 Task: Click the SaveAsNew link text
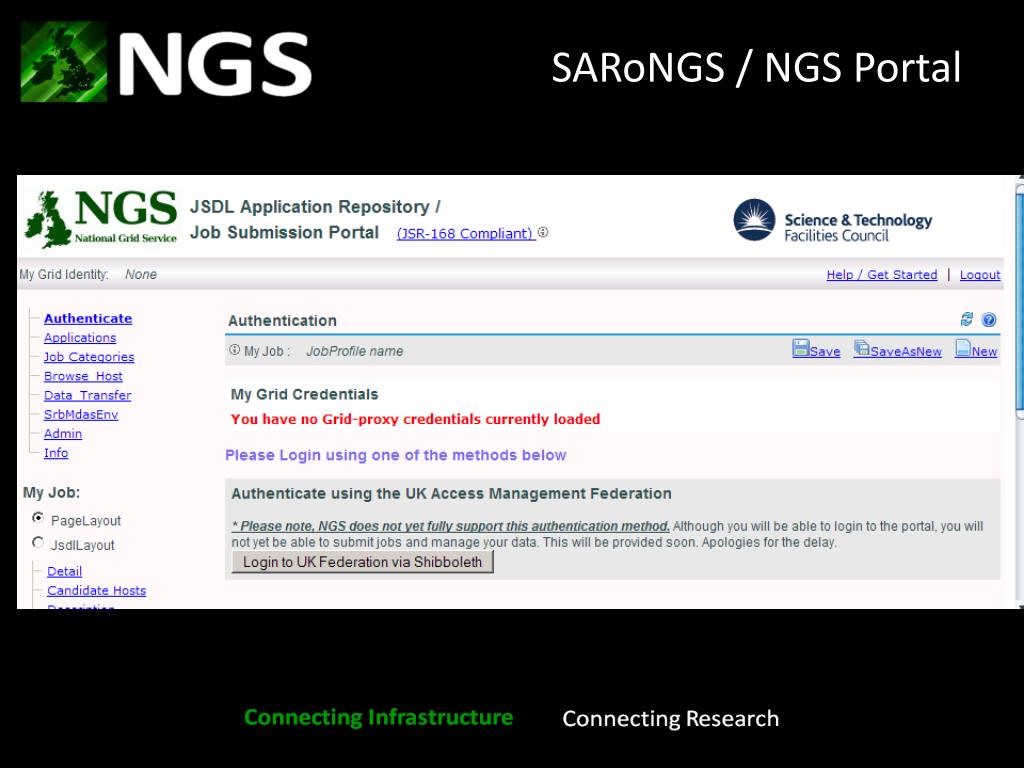tap(906, 351)
